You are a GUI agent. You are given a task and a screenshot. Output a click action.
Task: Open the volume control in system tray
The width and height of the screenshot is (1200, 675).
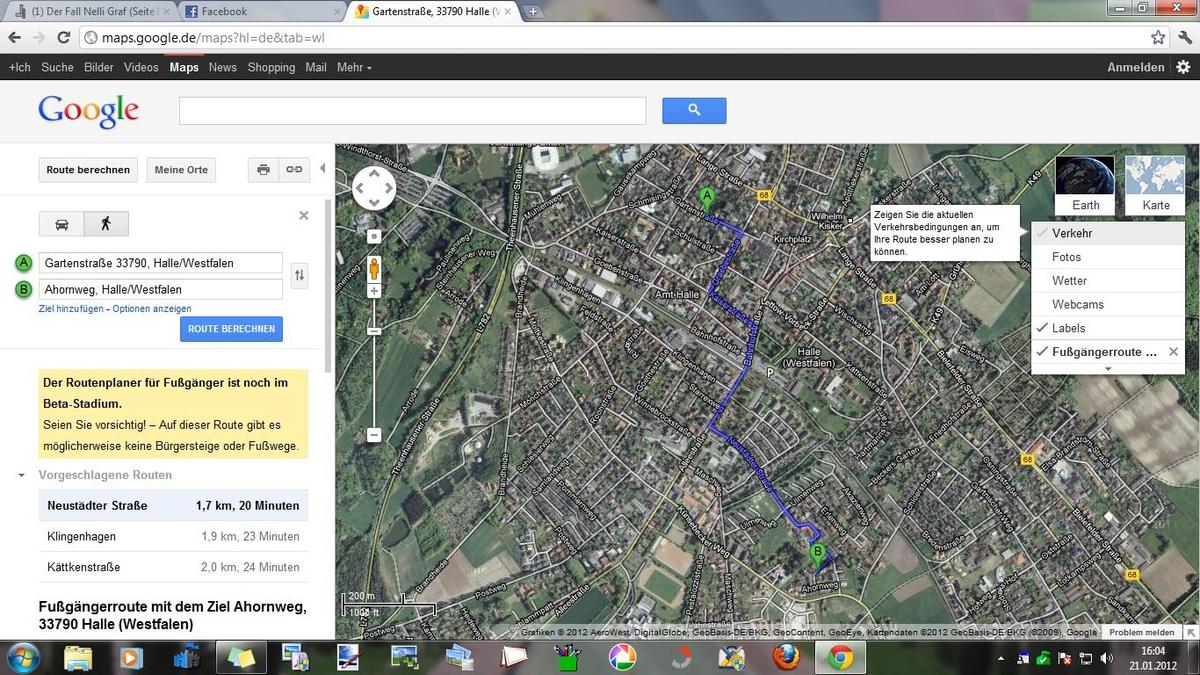[1106, 658]
